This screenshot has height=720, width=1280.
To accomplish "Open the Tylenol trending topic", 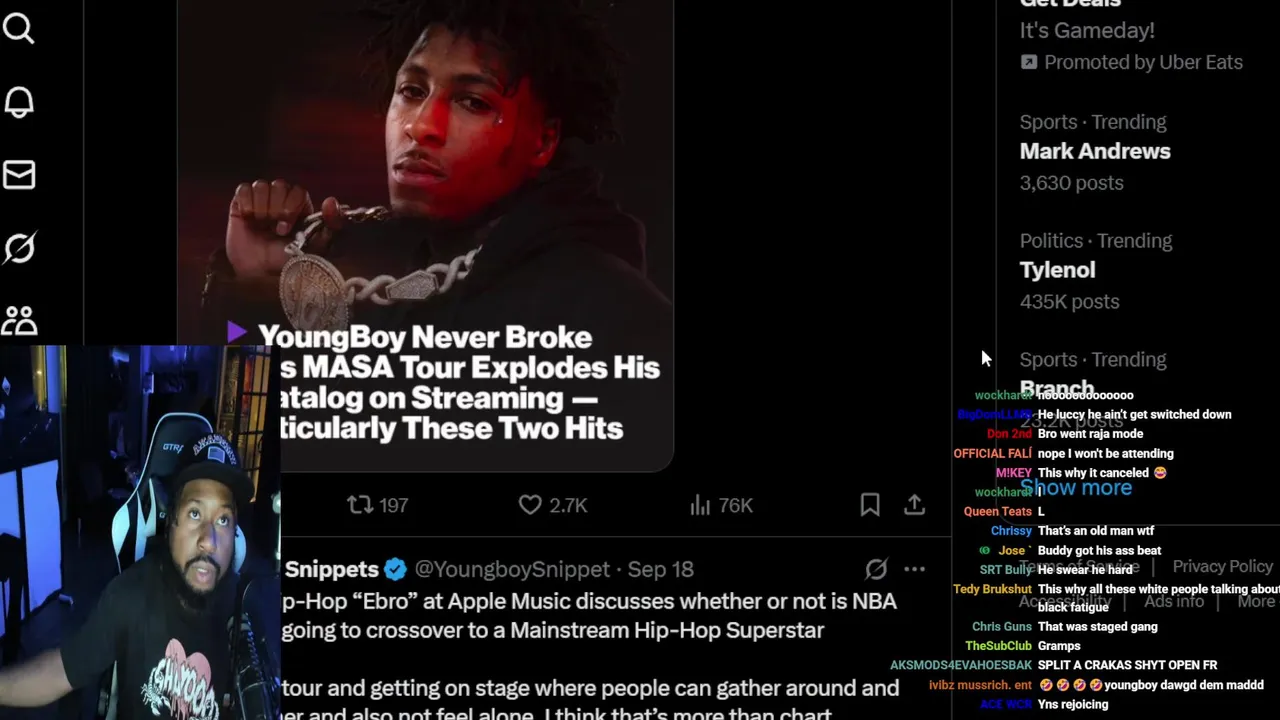I will 1057,270.
